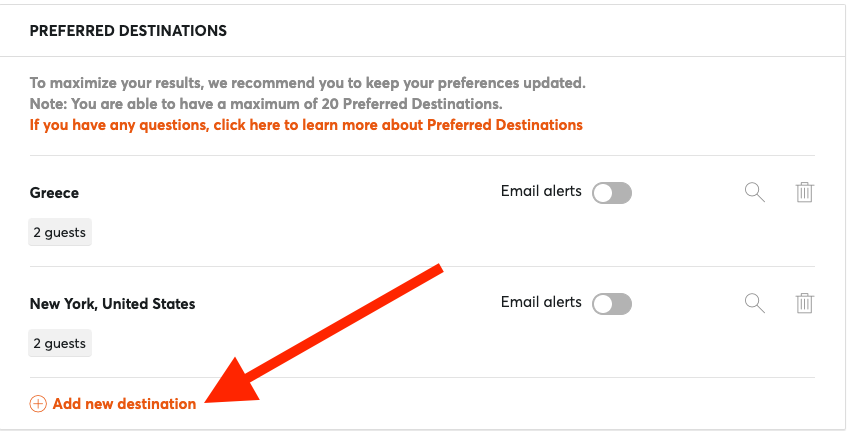Click the New York, United States title
The height and width of the screenshot is (431, 848).
pos(112,303)
